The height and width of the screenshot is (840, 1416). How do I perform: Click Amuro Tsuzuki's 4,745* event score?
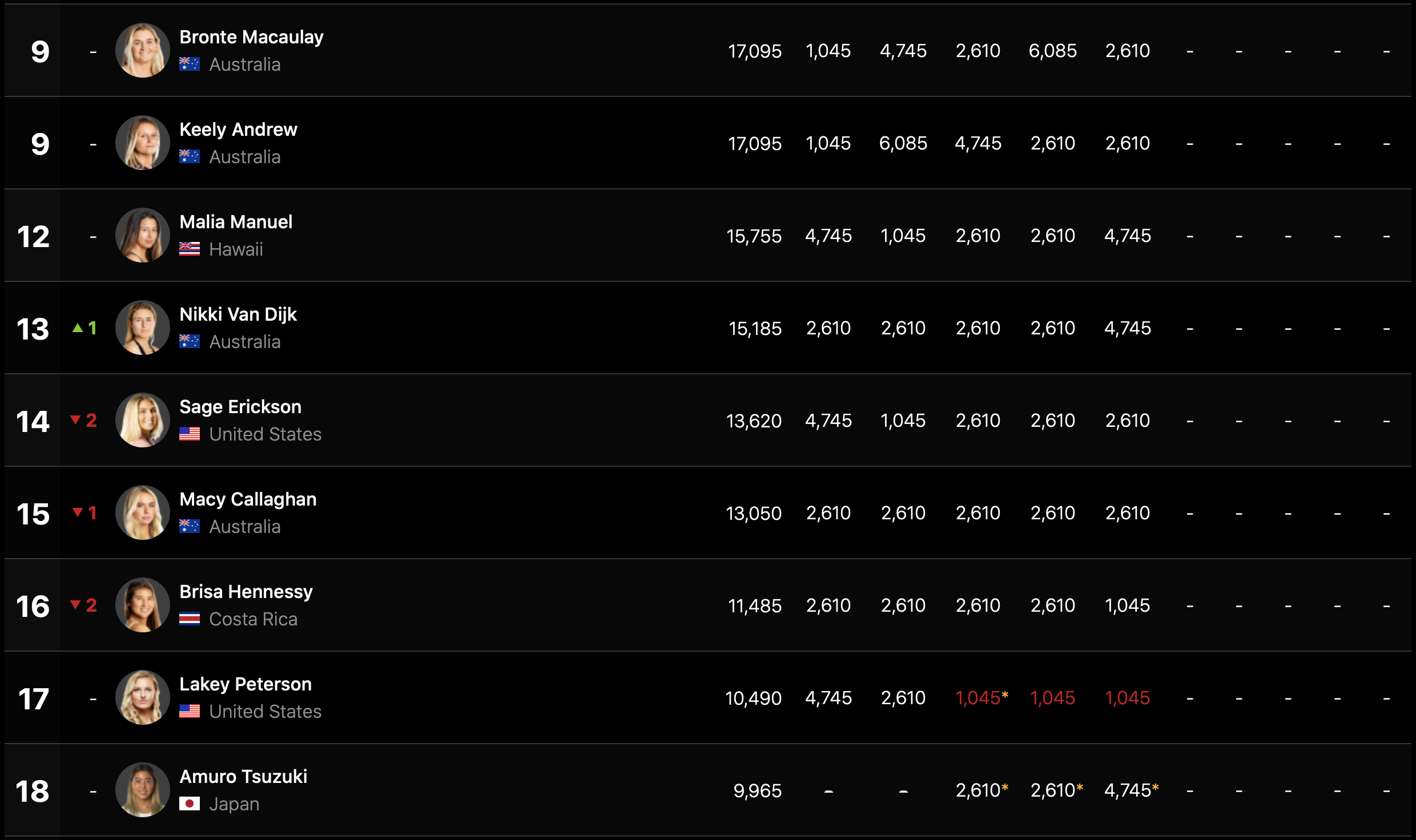tap(1131, 790)
